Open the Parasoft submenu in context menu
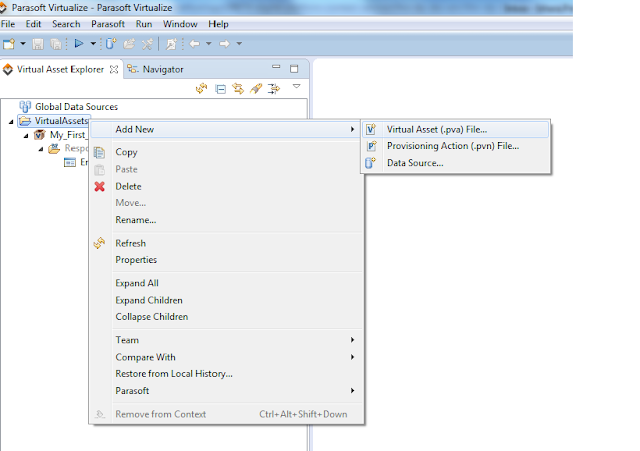The image size is (640, 451). [x=226, y=391]
